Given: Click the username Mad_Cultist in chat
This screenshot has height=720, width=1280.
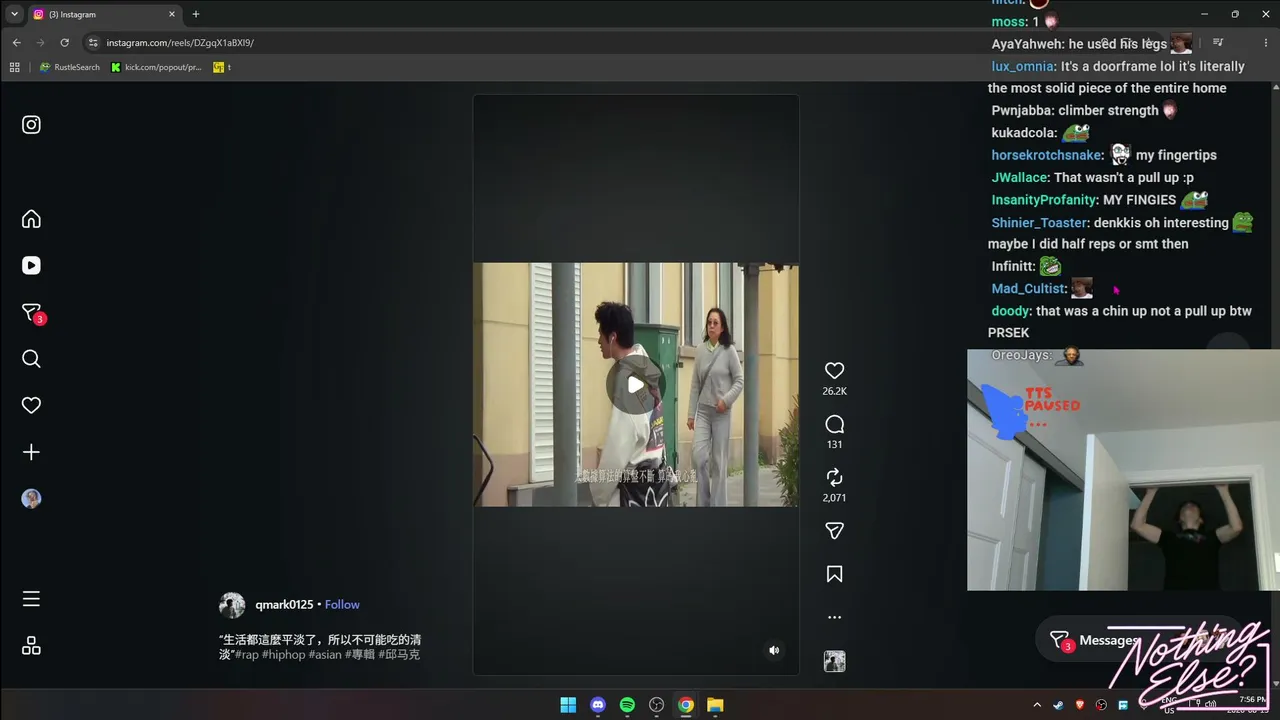Looking at the screenshot, I should 1028,289.
